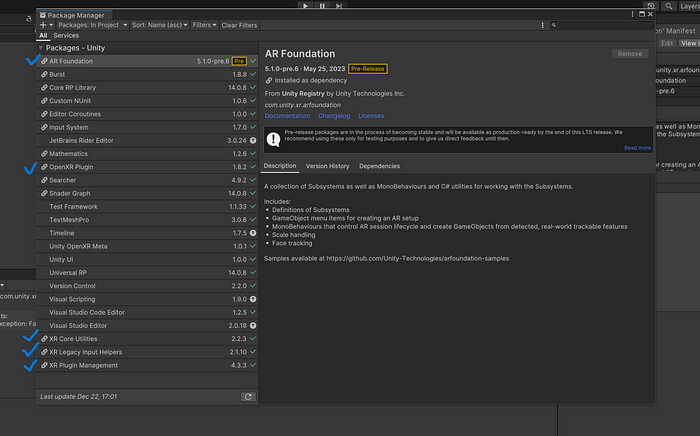The image size is (700, 436).
Task: Select the Core RP Library package
Action: click(147, 87)
